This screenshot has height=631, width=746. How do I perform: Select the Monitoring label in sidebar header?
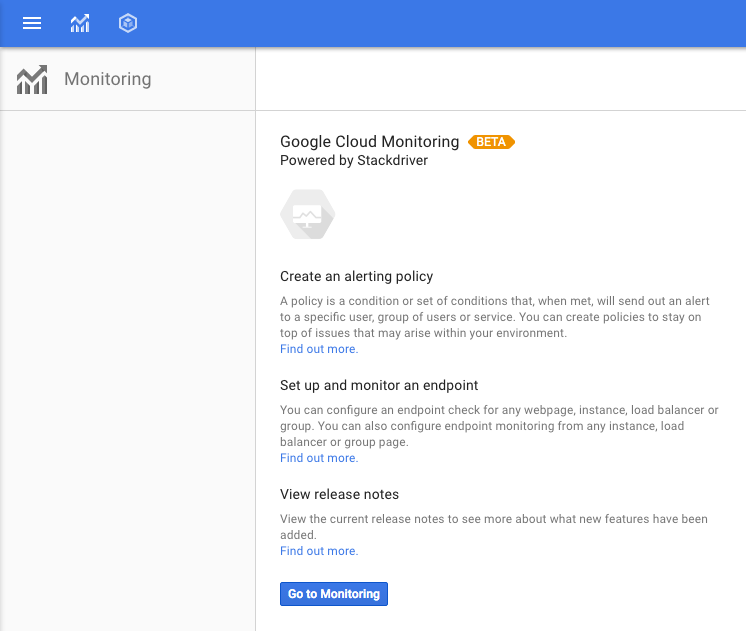click(x=107, y=79)
